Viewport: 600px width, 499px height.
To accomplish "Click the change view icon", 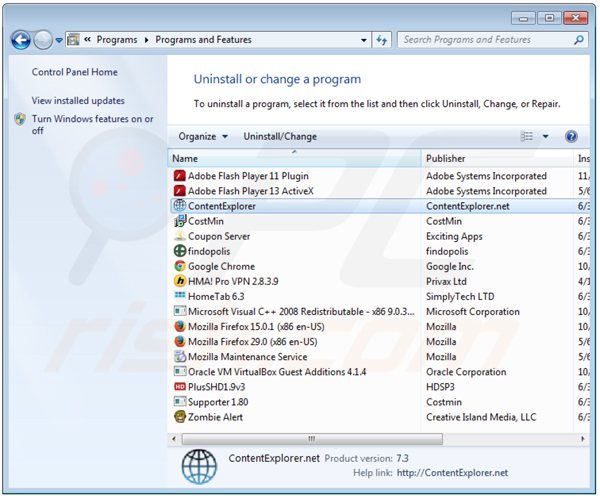I will pos(527,136).
